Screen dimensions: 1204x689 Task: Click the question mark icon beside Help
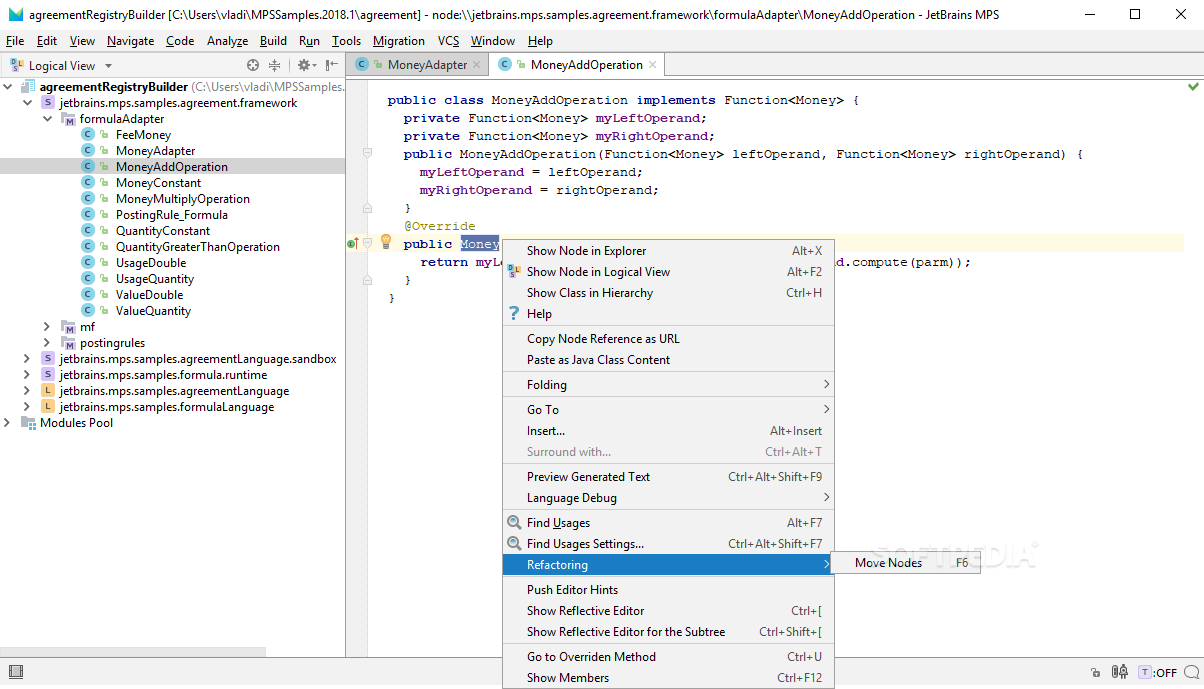514,314
